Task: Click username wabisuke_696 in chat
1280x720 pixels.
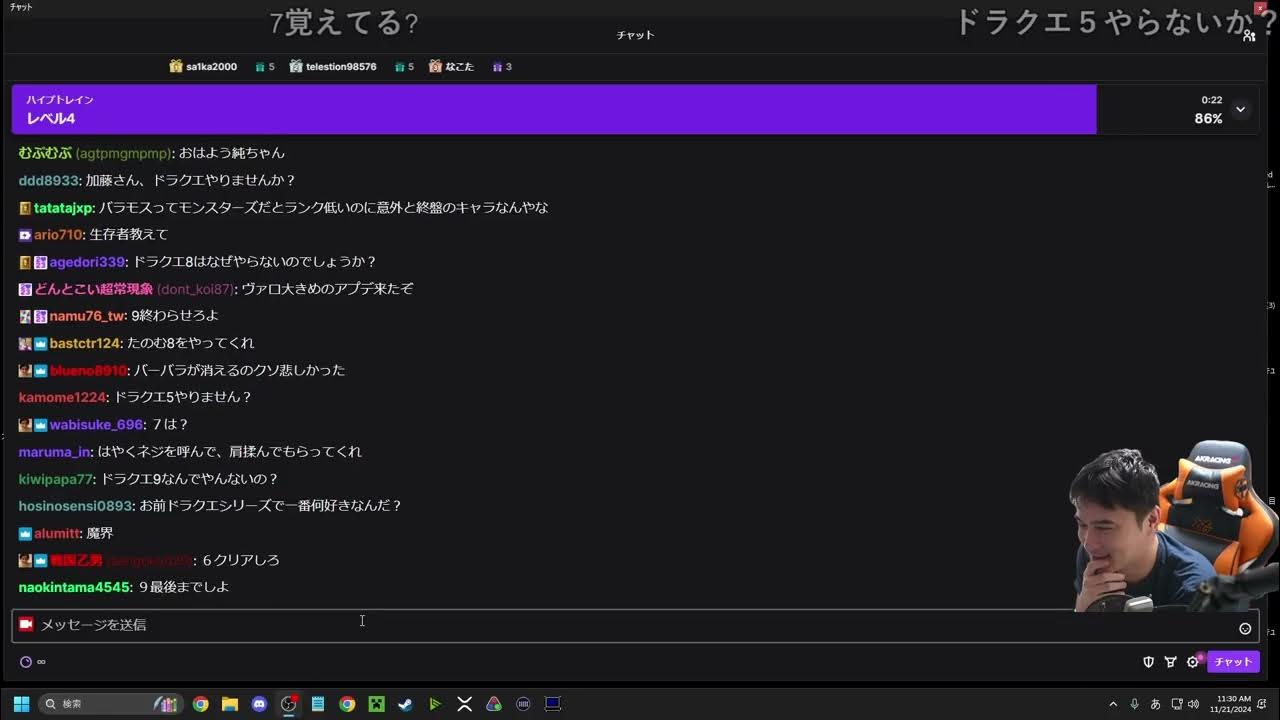Action: click(96, 425)
